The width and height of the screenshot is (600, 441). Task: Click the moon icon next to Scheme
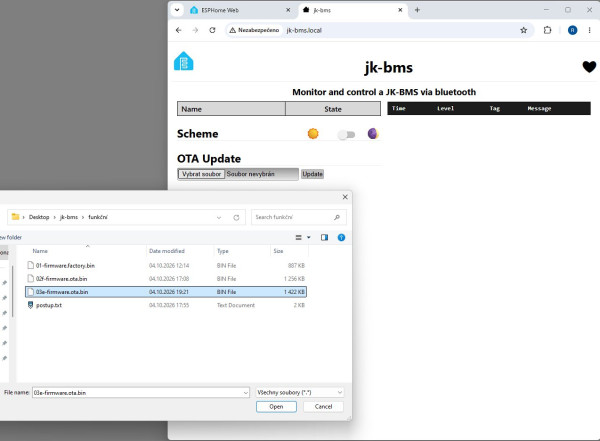click(x=373, y=134)
